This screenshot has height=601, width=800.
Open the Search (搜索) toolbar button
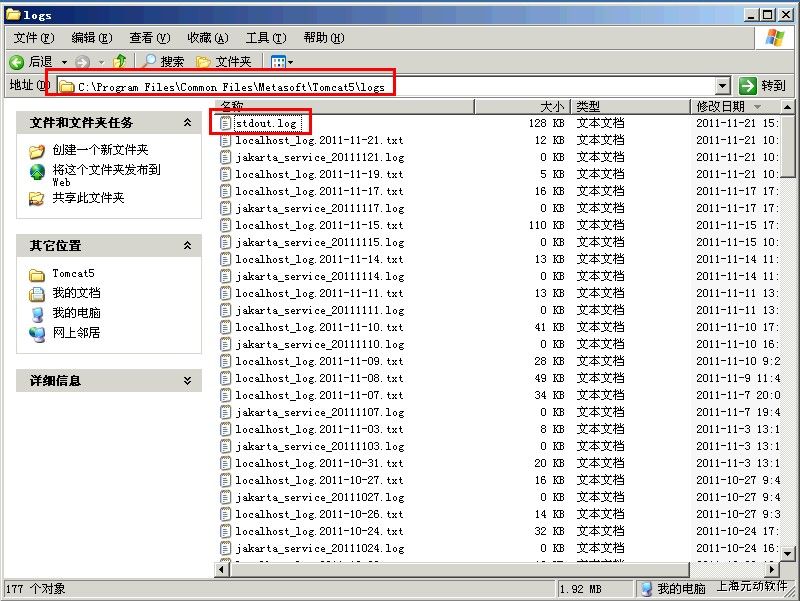(163, 62)
